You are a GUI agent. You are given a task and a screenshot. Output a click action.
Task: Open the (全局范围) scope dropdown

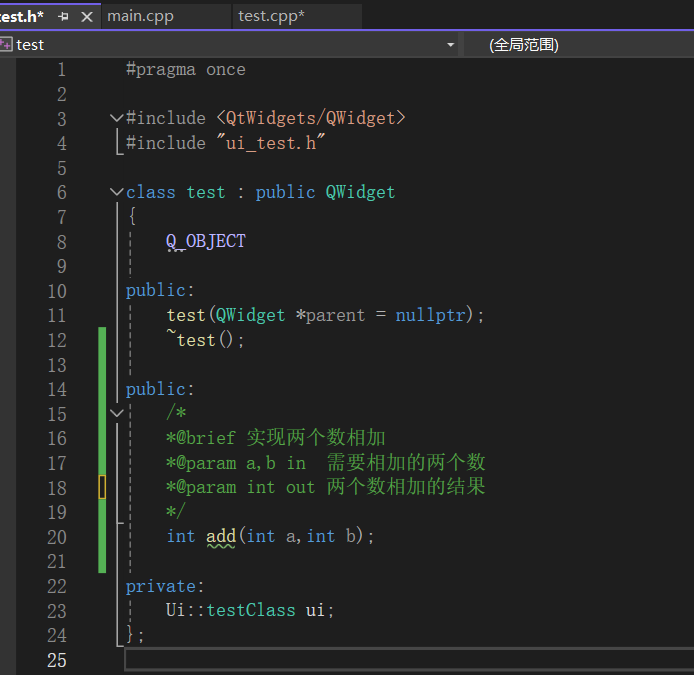[578, 45]
